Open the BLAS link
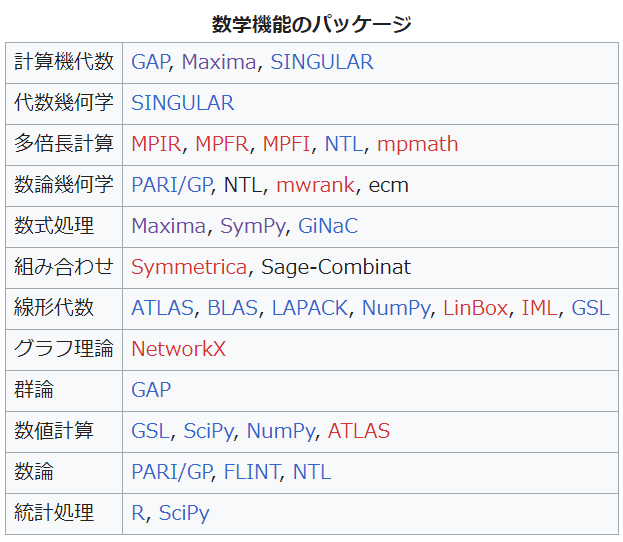This screenshot has width=623, height=542. (233, 308)
